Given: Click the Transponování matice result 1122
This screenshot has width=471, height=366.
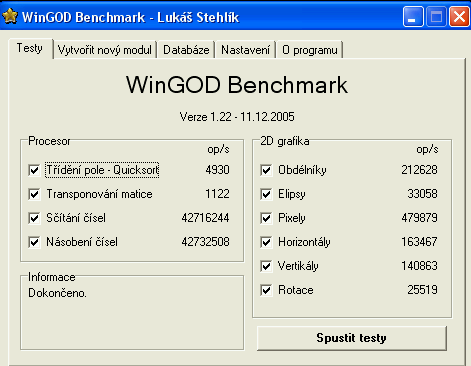Looking at the screenshot, I should click(x=217, y=194).
